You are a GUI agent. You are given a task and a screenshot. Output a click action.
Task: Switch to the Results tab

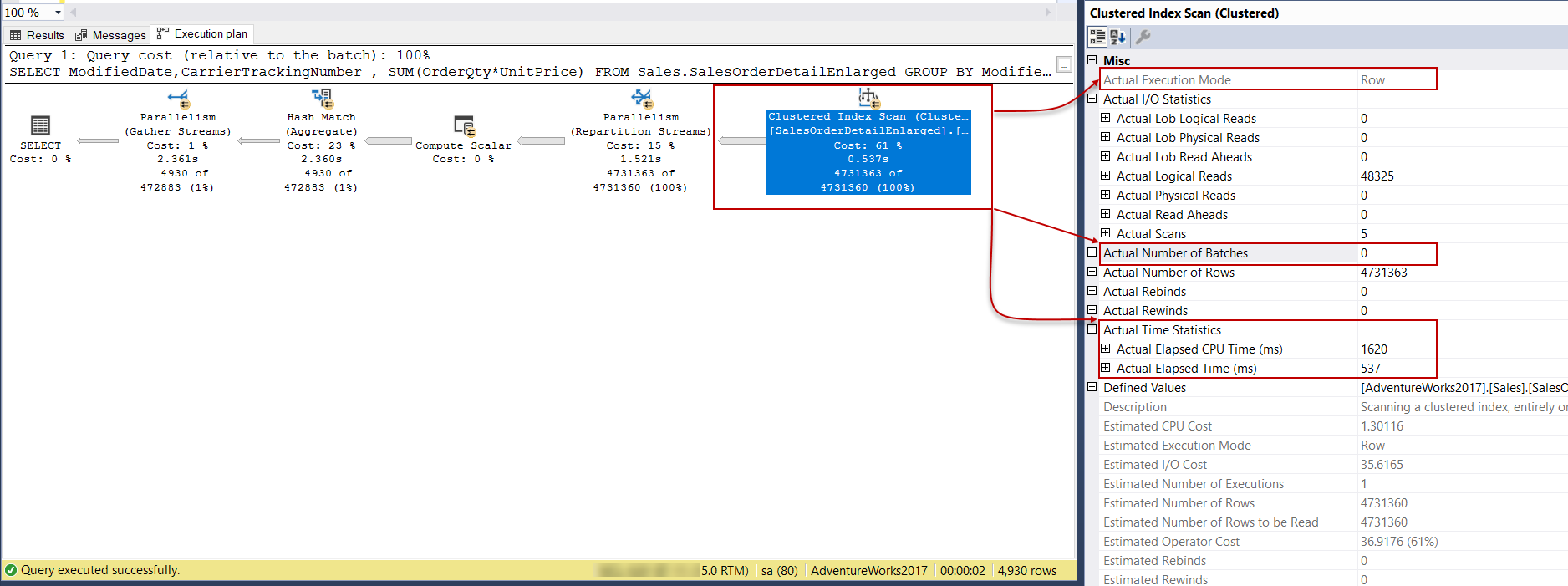coord(37,35)
